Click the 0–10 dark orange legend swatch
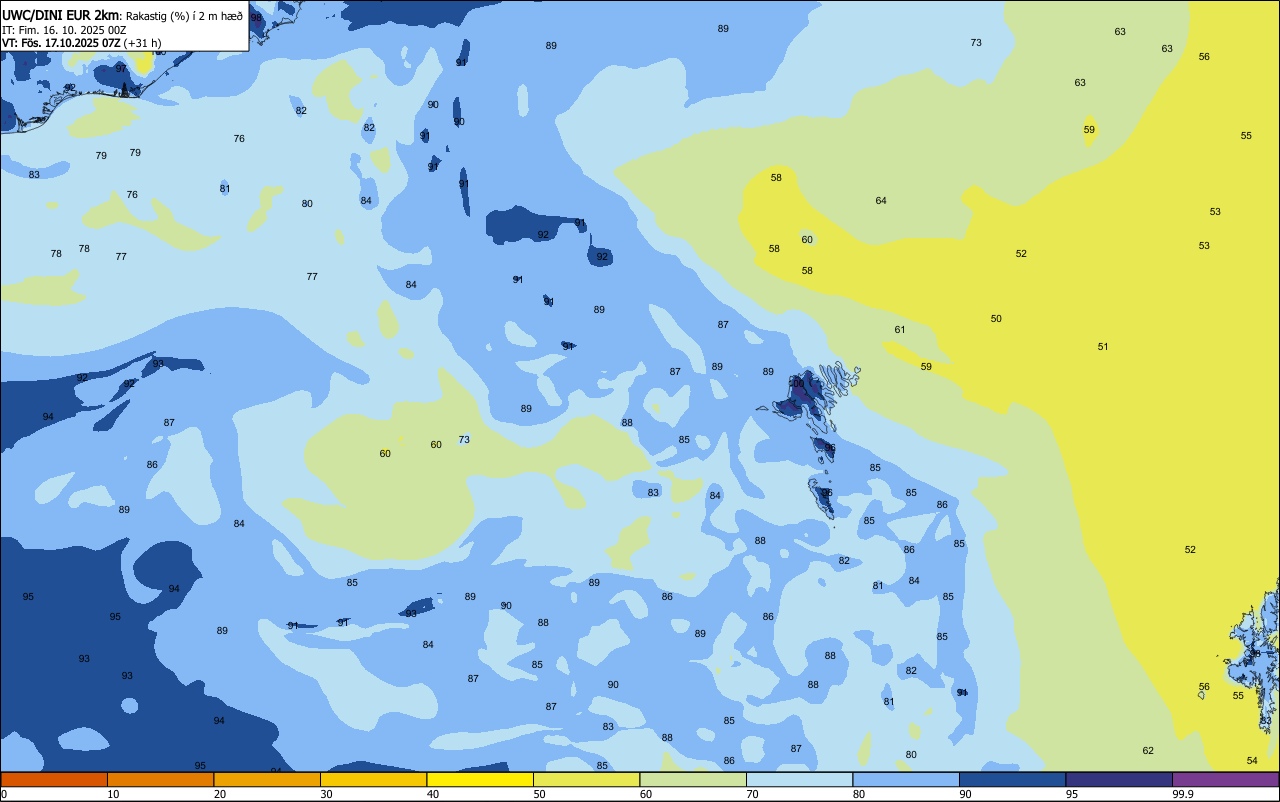 (x=54, y=779)
